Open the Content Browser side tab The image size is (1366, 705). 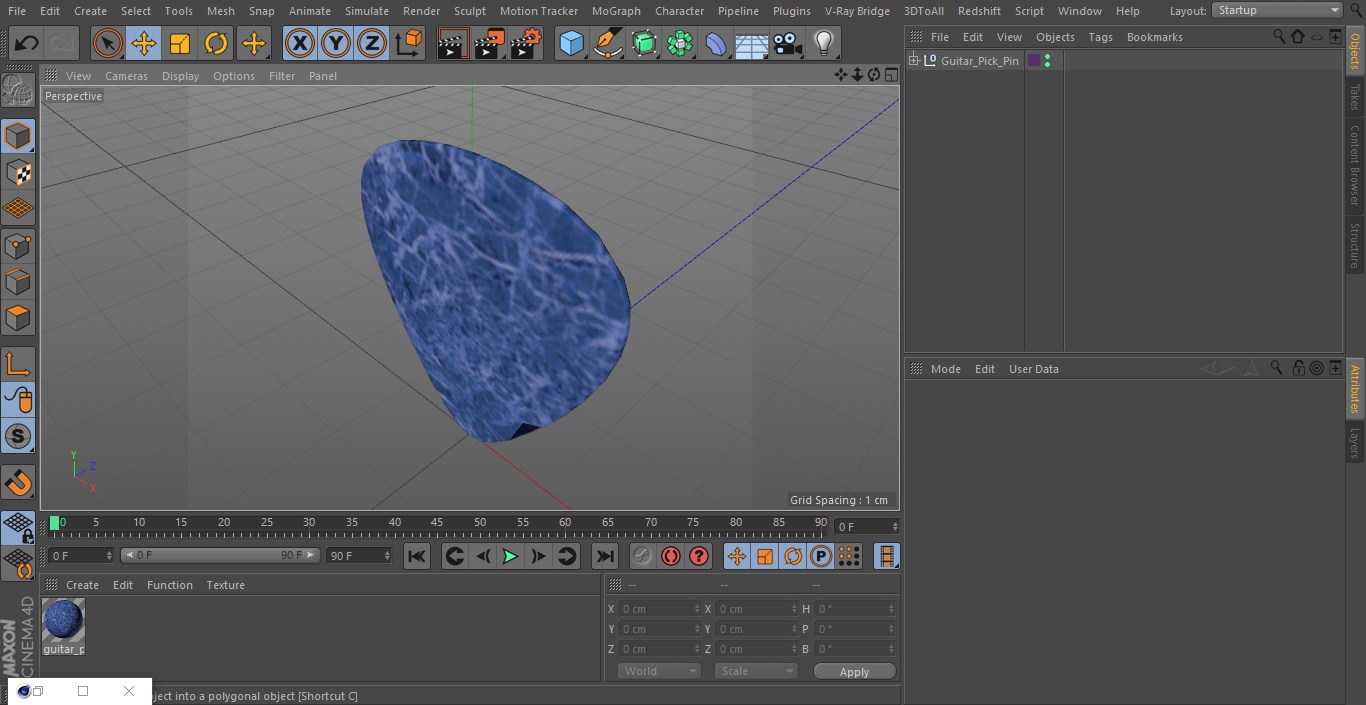pos(1355,165)
